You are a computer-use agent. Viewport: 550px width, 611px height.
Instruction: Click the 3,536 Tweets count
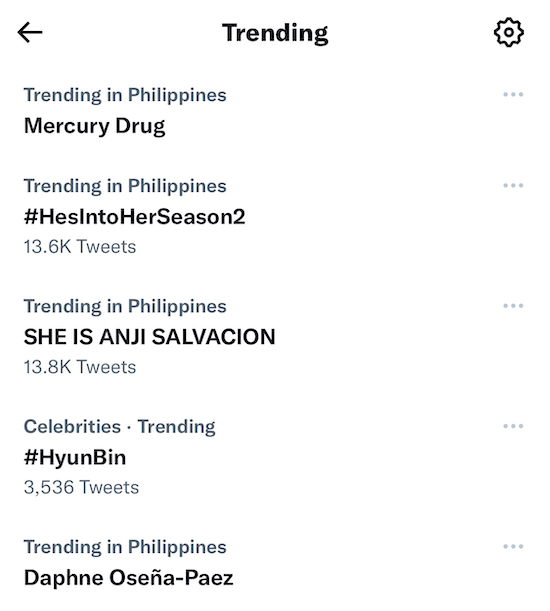[81, 488]
